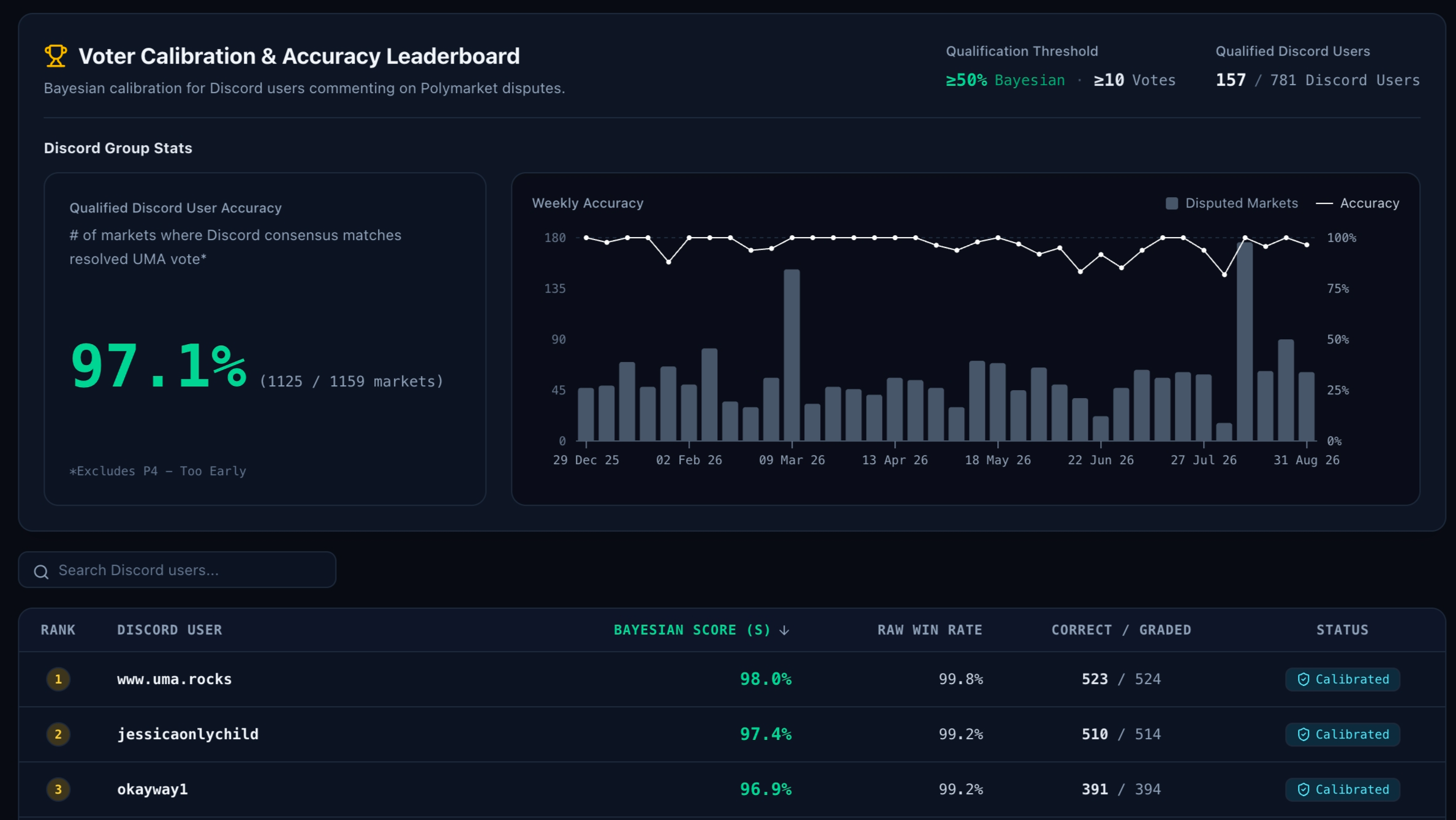Focus the Search Discord users field
The width and height of the screenshot is (1456, 820).
(177, 570)
